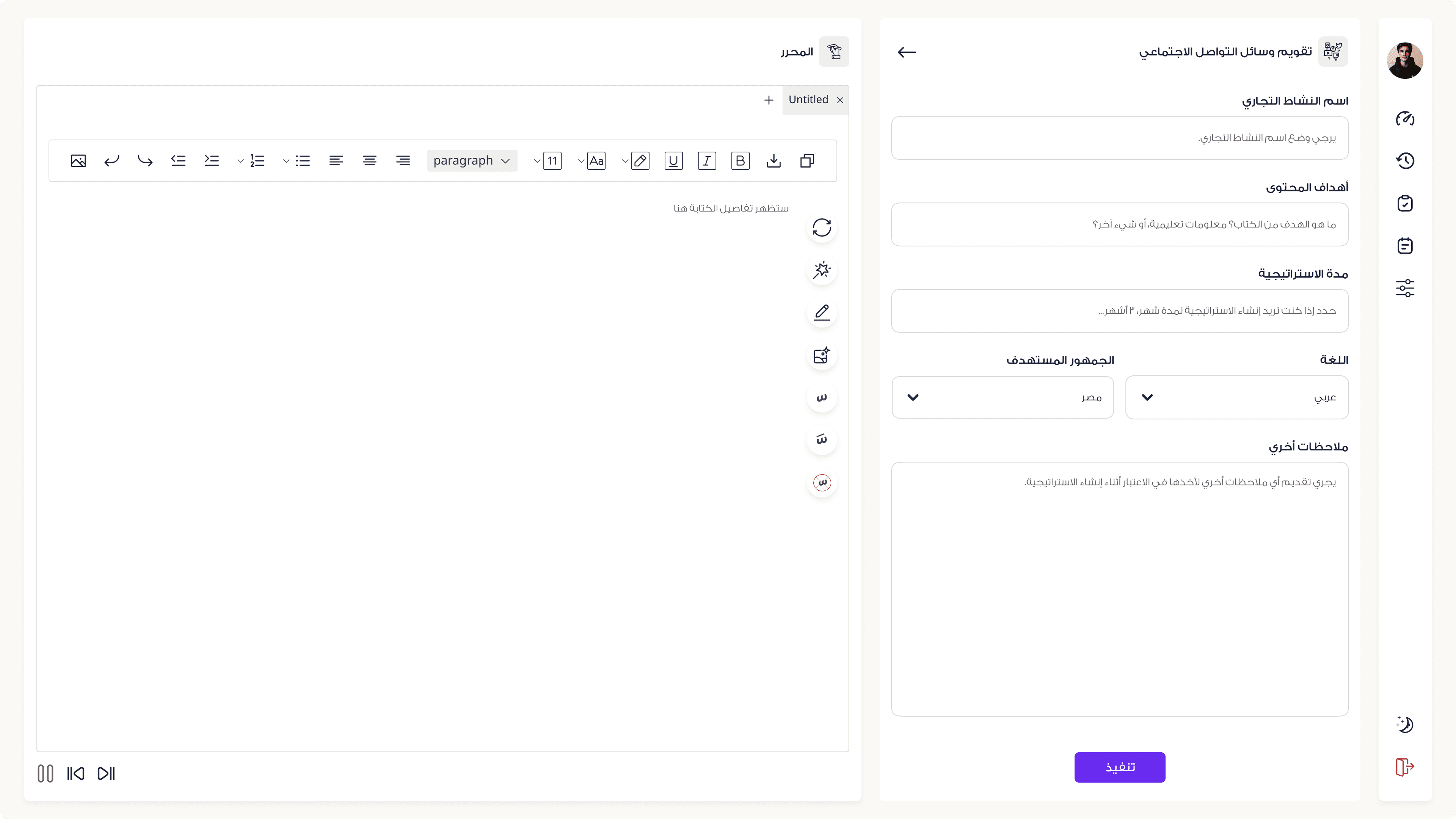Open the dashboard speedometer icon in sidebar
1456x819 pixels.
coord(1405,119)
